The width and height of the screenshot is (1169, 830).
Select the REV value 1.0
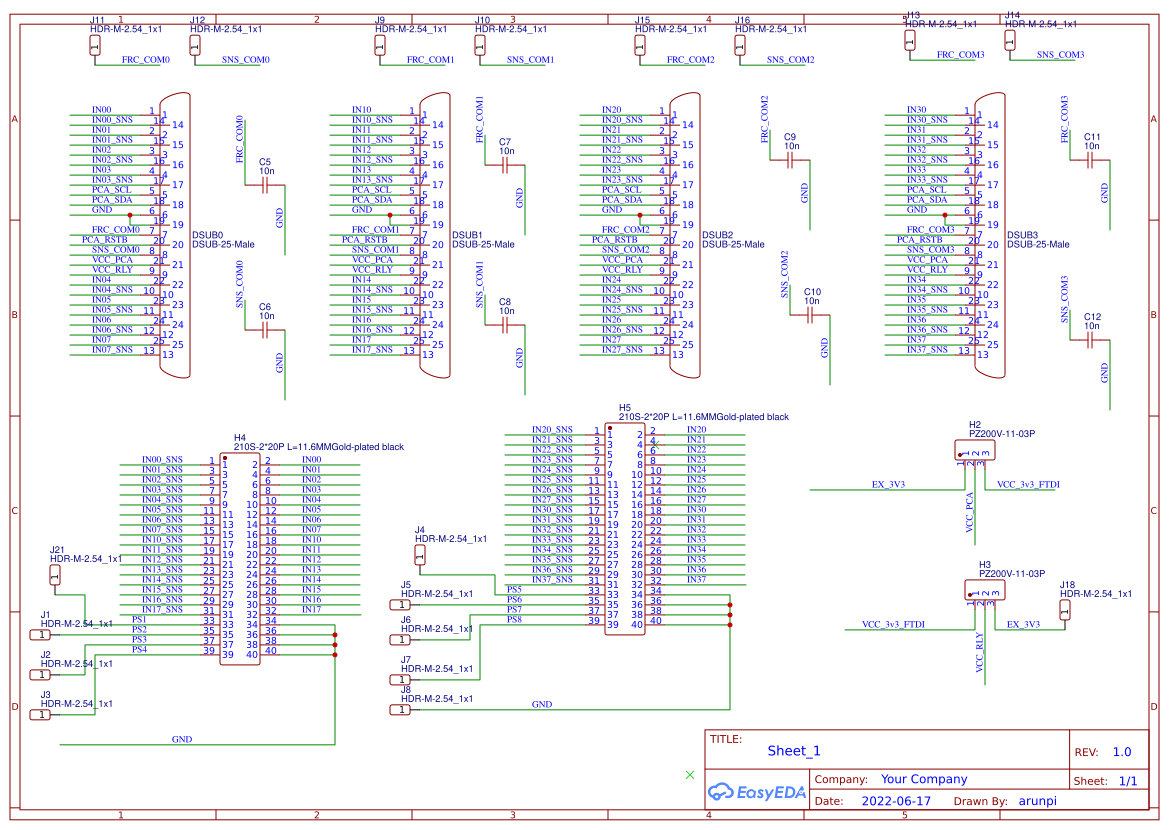1122,752
